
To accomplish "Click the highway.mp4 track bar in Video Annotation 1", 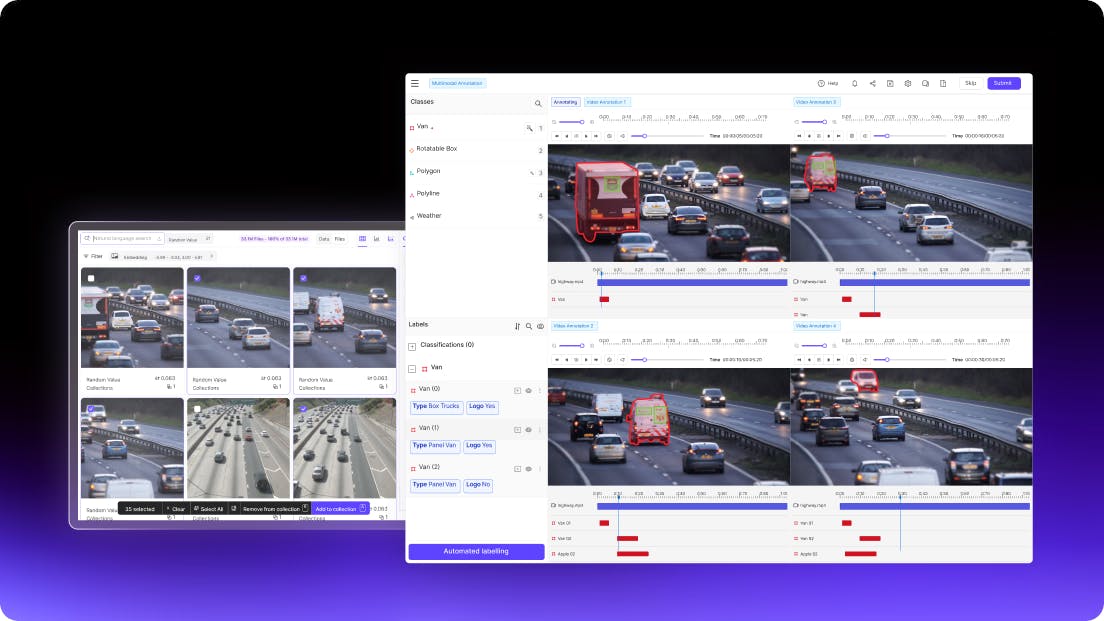I will (692, 282).
